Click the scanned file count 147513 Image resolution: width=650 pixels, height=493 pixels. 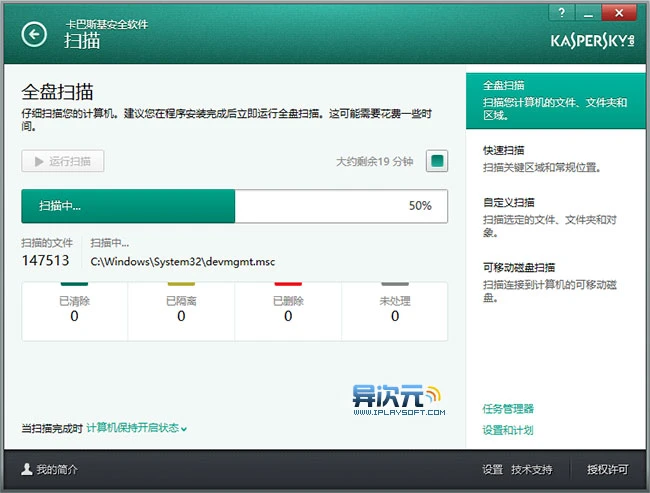(x=46, y=260)
